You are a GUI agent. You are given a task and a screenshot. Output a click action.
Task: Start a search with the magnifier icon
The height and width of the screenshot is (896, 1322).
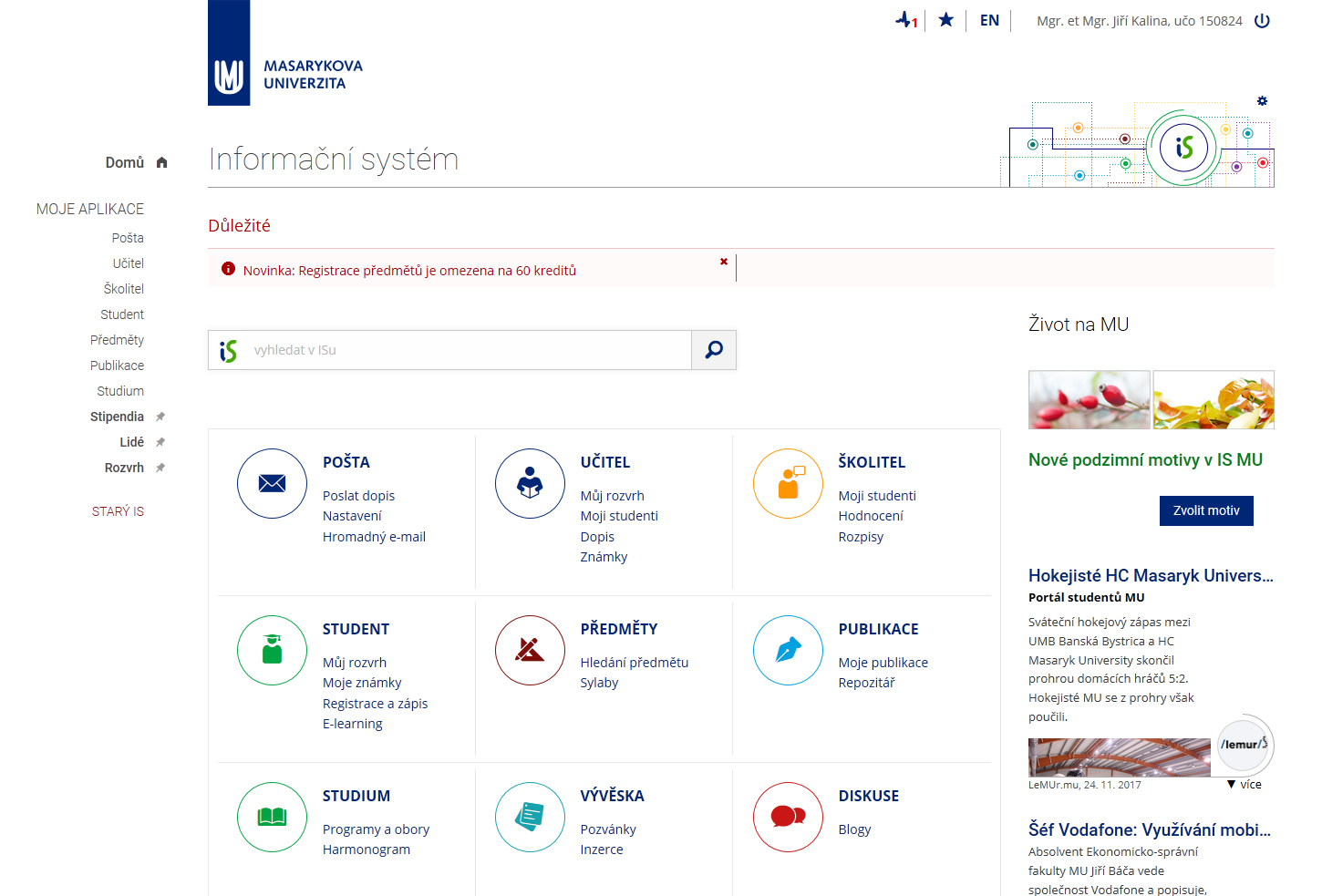[713, 349]
